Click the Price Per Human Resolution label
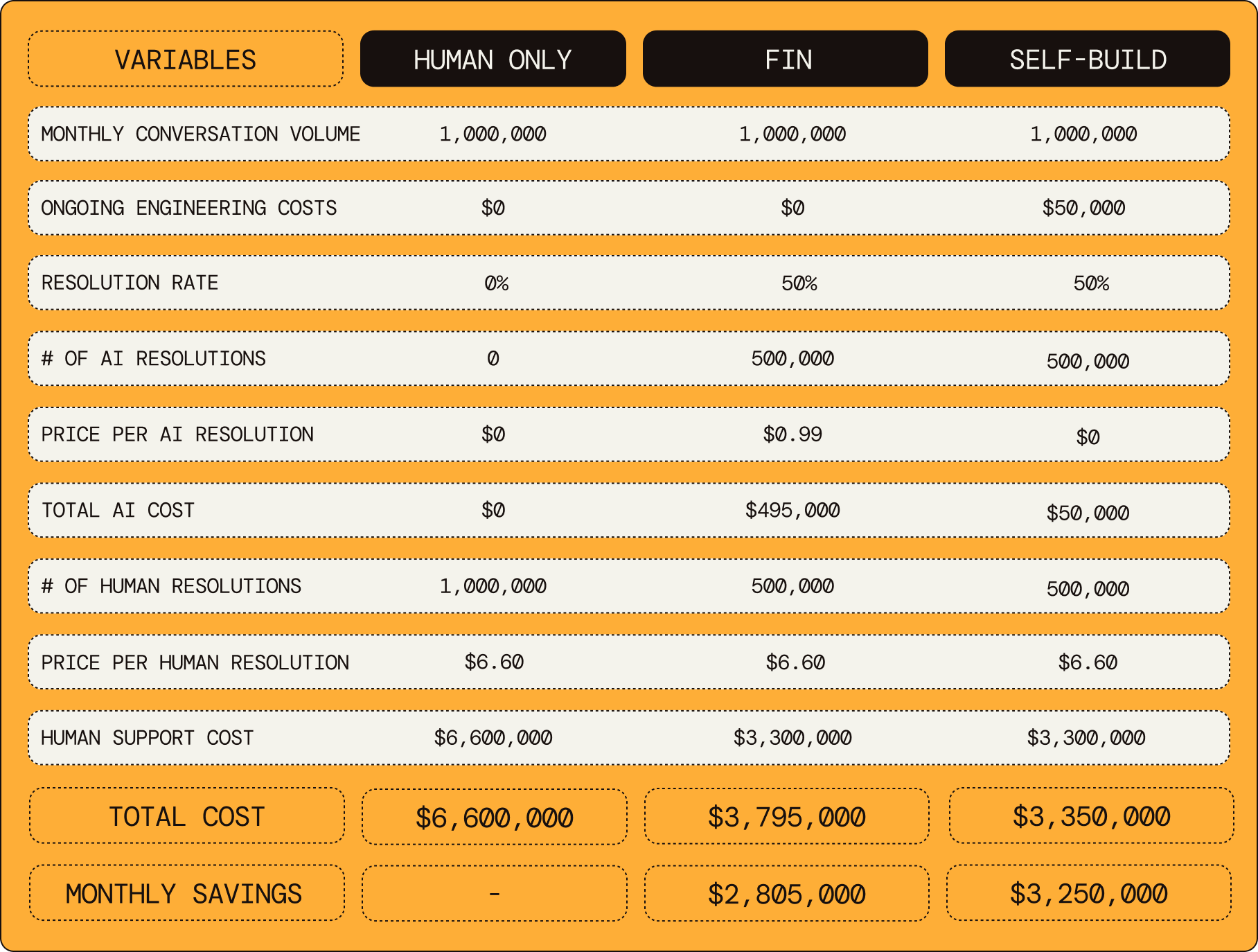 click(195, 662)
